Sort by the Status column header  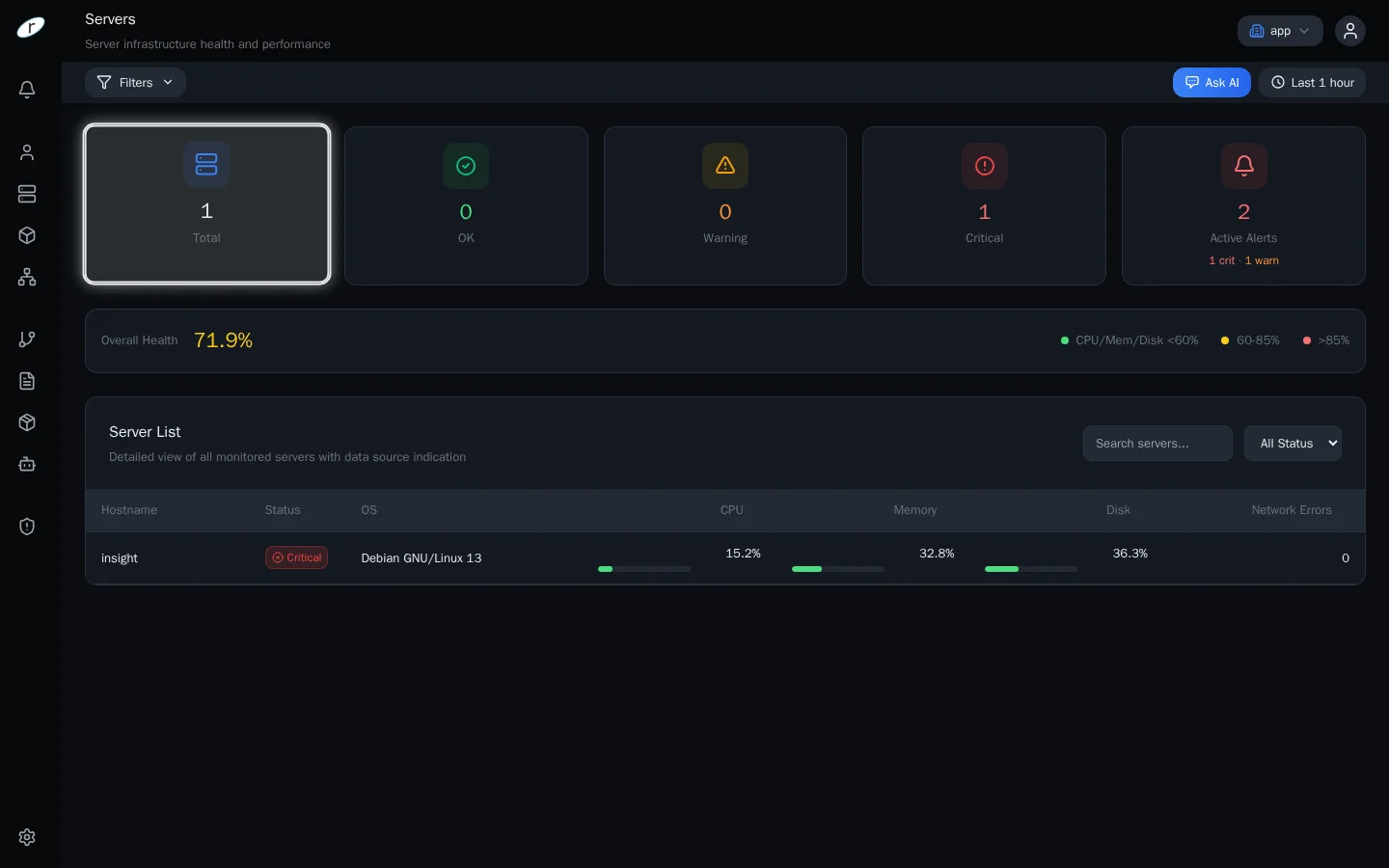pyautogui.click(x=283, y=510)
